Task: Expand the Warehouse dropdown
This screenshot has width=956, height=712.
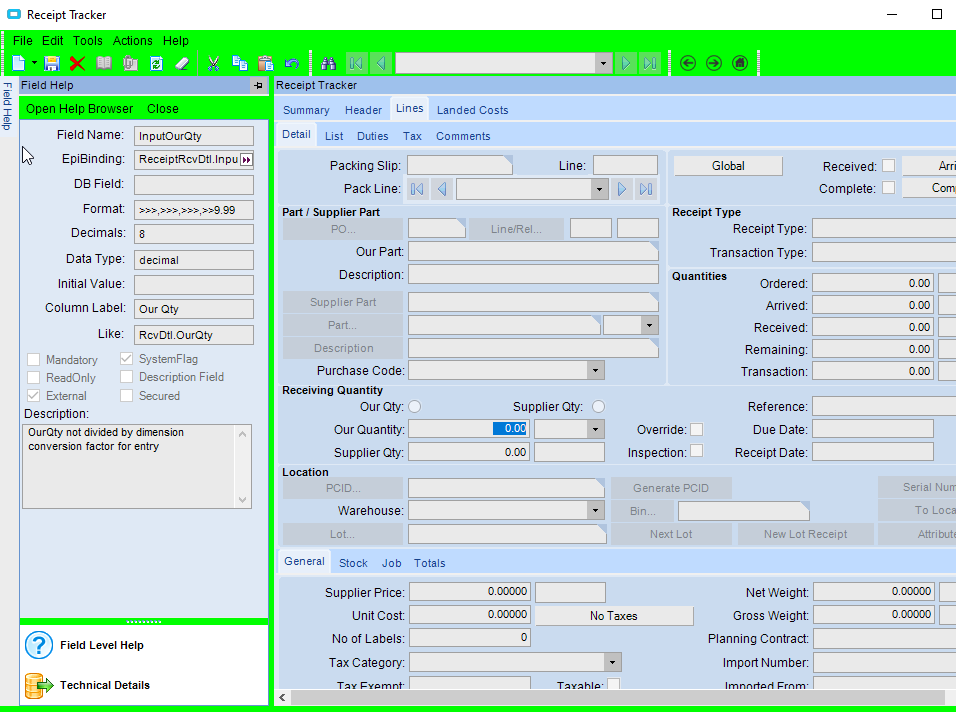Action: point(596,511)
